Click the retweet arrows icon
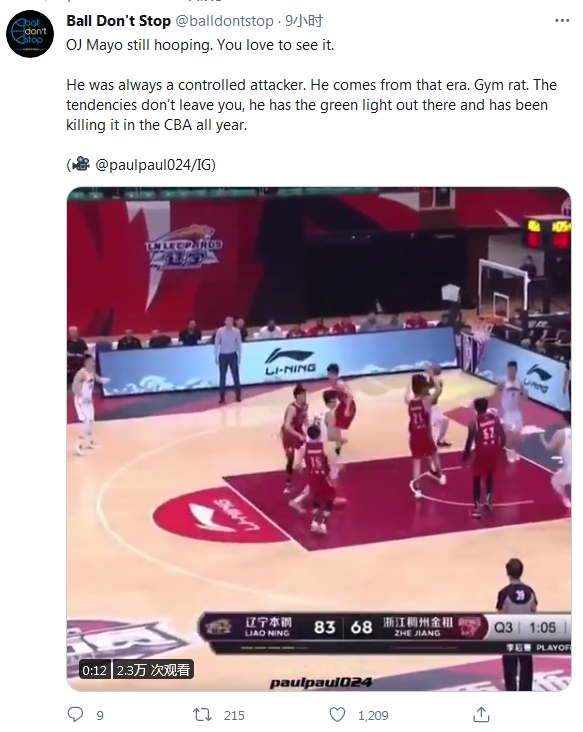583x732 pixels. click(203, 715)
